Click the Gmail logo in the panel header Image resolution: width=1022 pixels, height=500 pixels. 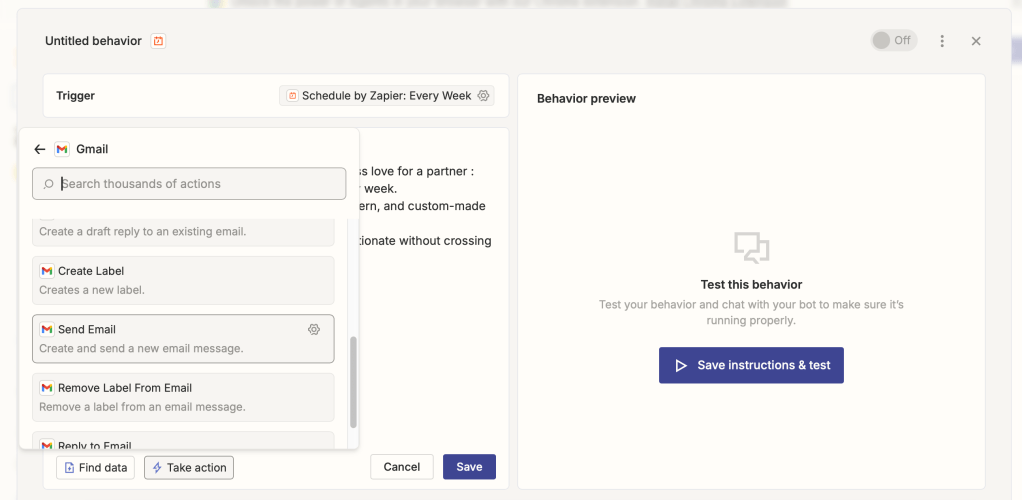[62, 149]
